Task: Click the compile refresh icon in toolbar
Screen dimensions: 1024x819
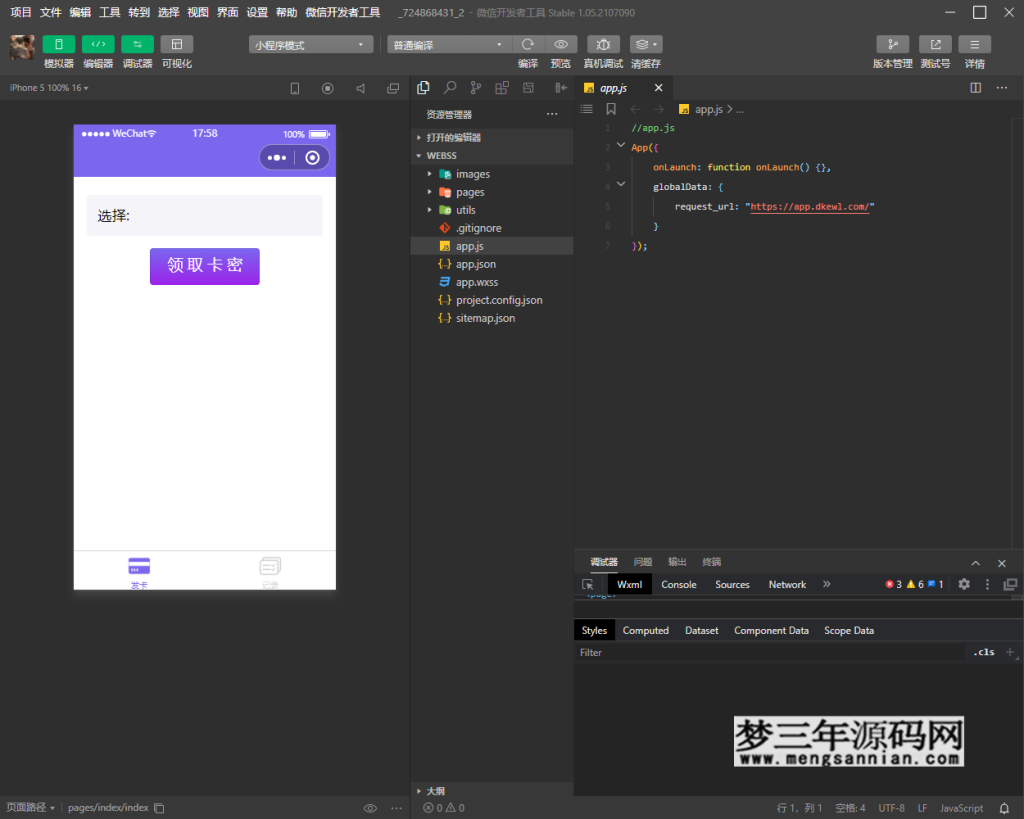Action: pyautogui.click(x=528, y=45)
